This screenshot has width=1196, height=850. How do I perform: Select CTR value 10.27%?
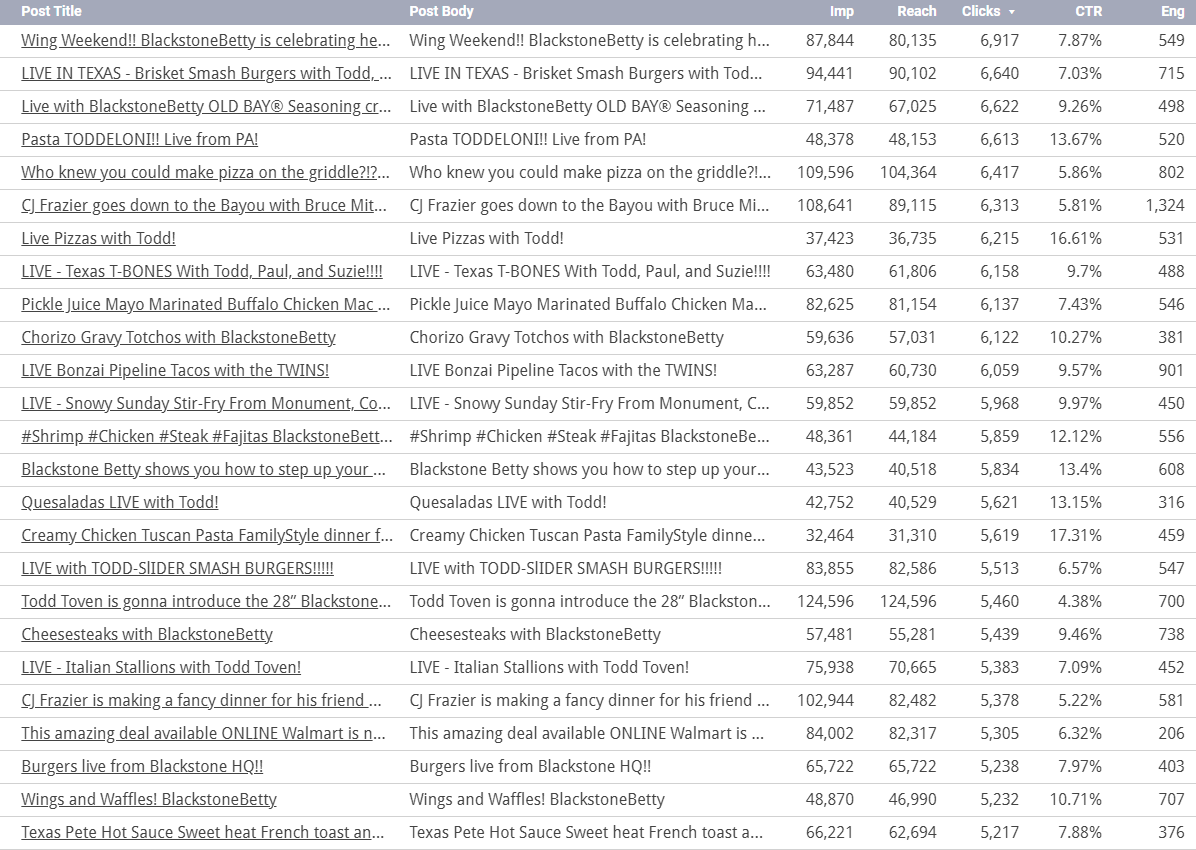pos(1075,337)
